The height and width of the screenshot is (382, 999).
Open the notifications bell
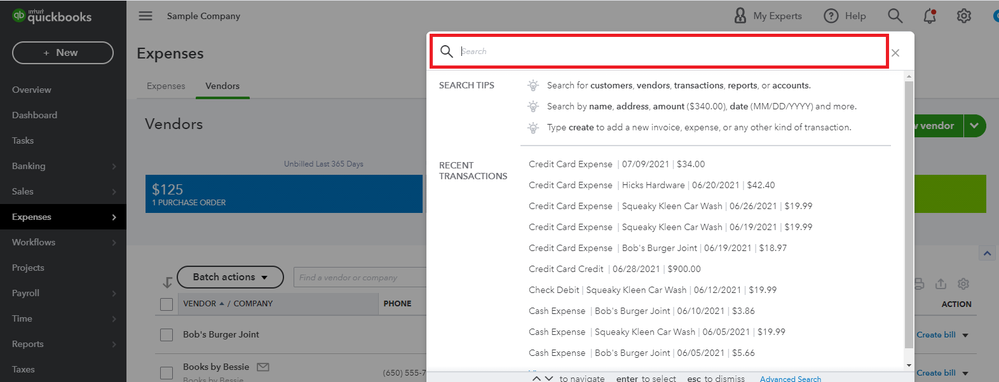tap(930, 16)
